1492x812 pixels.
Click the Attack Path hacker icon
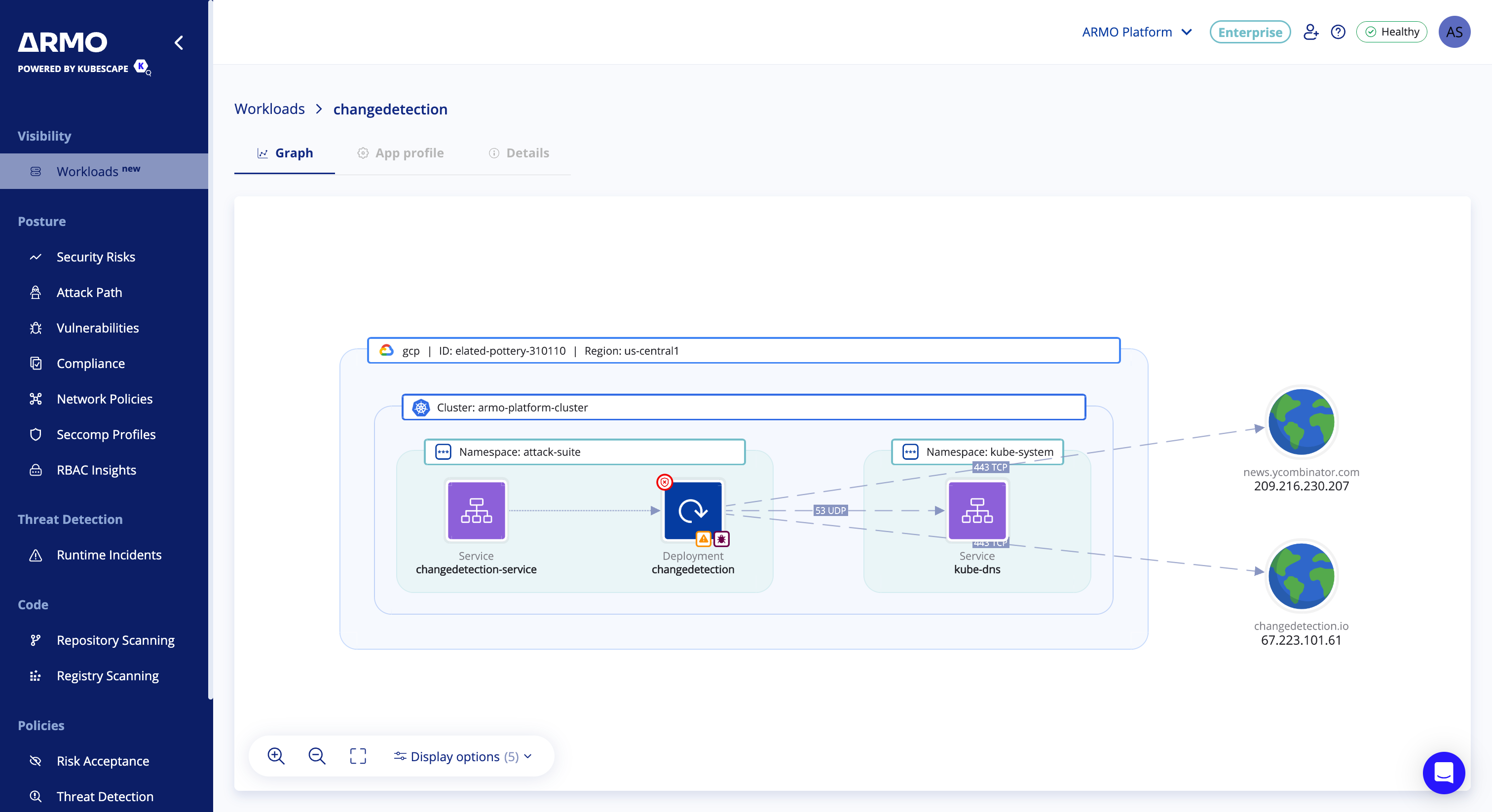[x=36, y=292]
